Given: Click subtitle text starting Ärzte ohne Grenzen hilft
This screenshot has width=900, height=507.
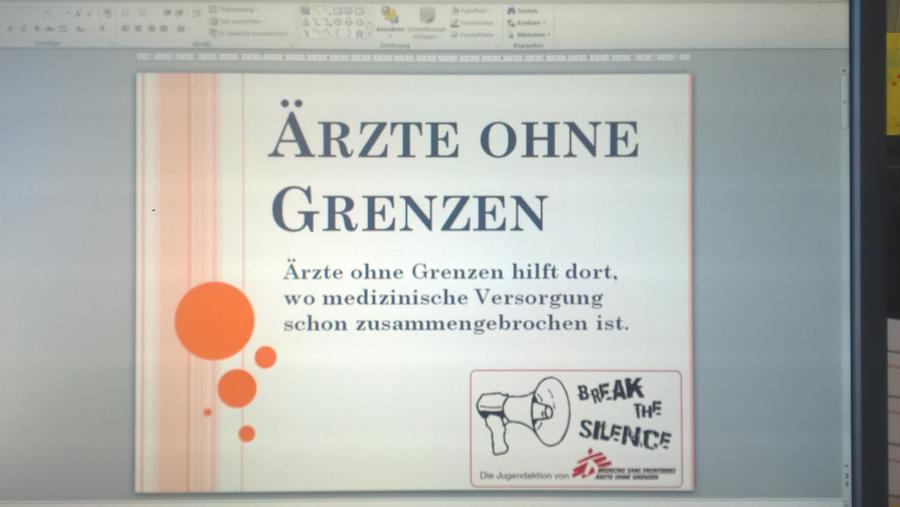Looking at the screenshot, I should [x=456, y=297].
